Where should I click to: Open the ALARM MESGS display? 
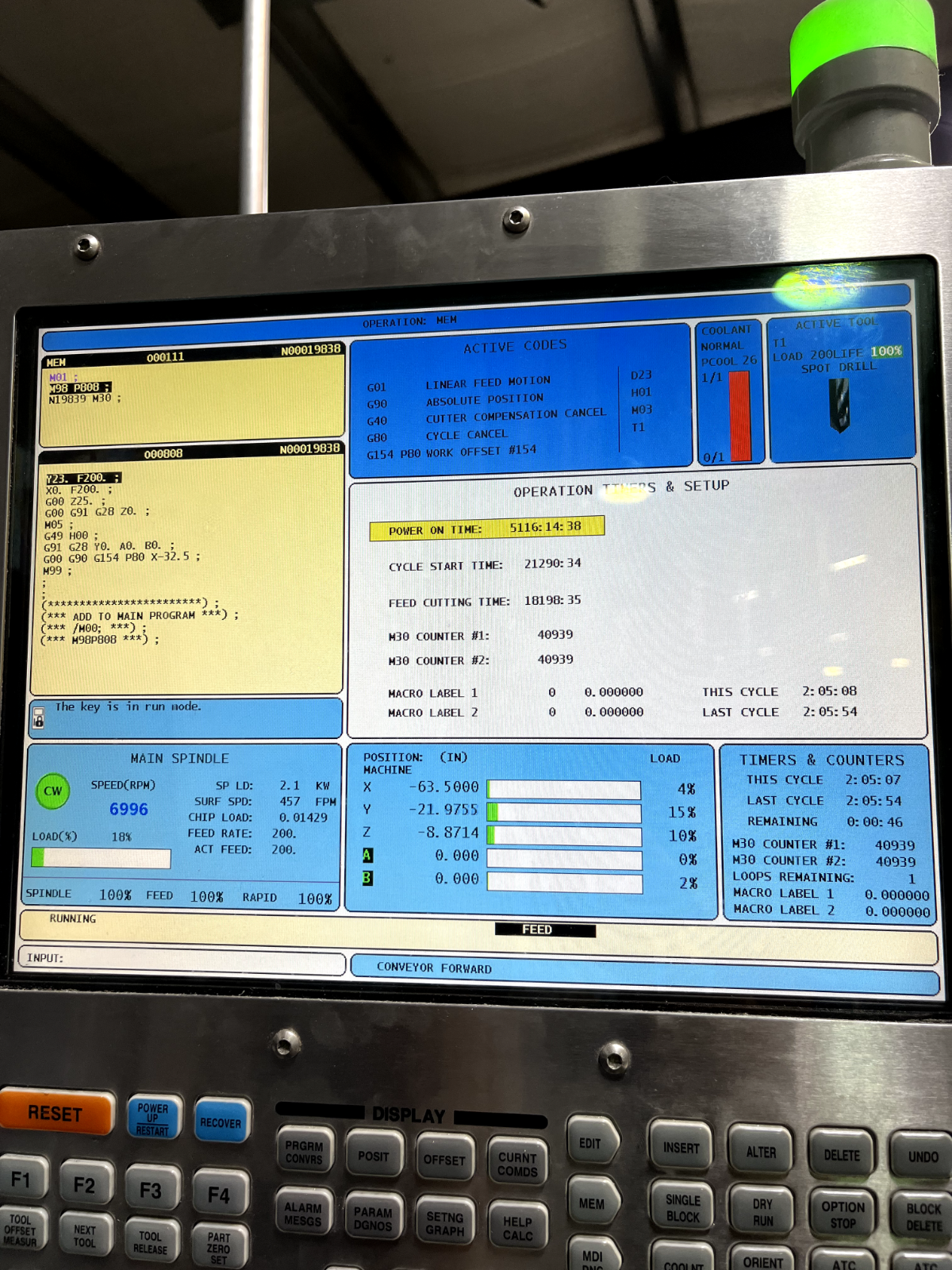point(303,1214)
